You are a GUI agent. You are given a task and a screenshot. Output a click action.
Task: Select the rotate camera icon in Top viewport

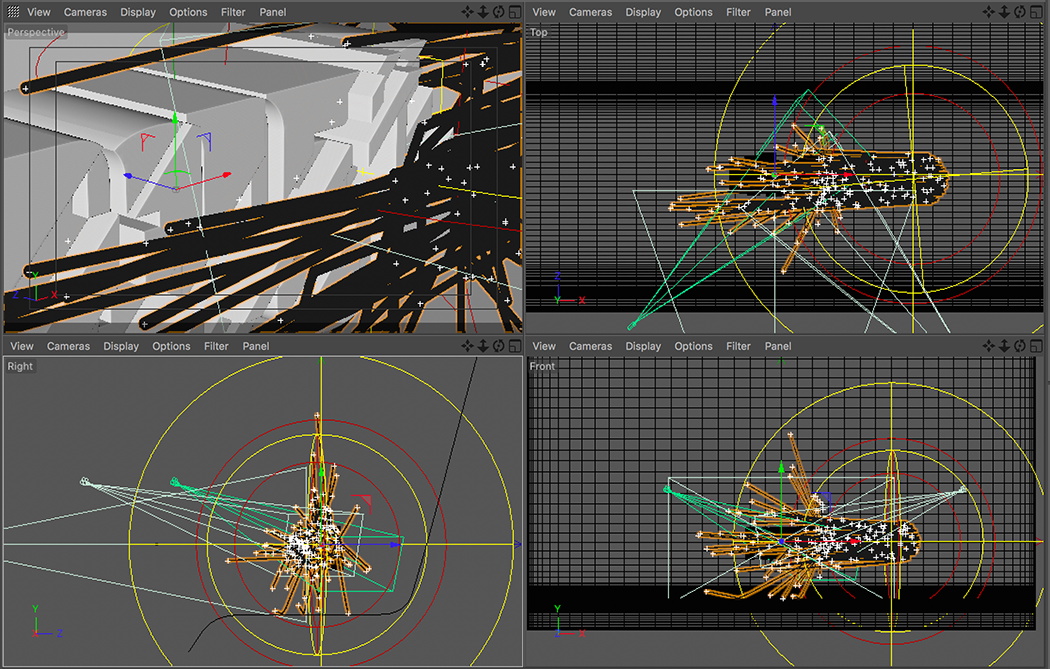coord(1020,11)
